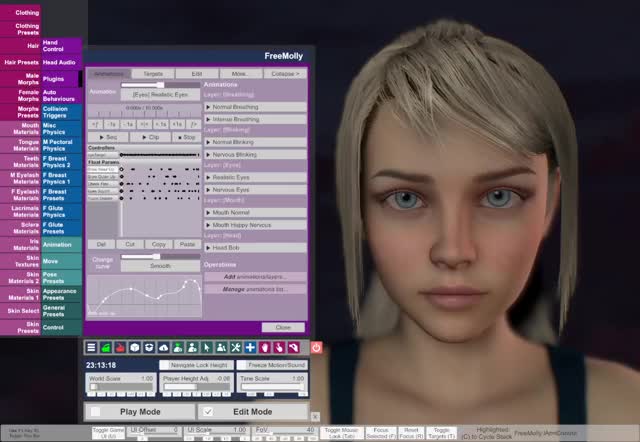Play Head Bob animation entry
The width and height of the screenshot is (640, 442).
click(x=256, y=248)
